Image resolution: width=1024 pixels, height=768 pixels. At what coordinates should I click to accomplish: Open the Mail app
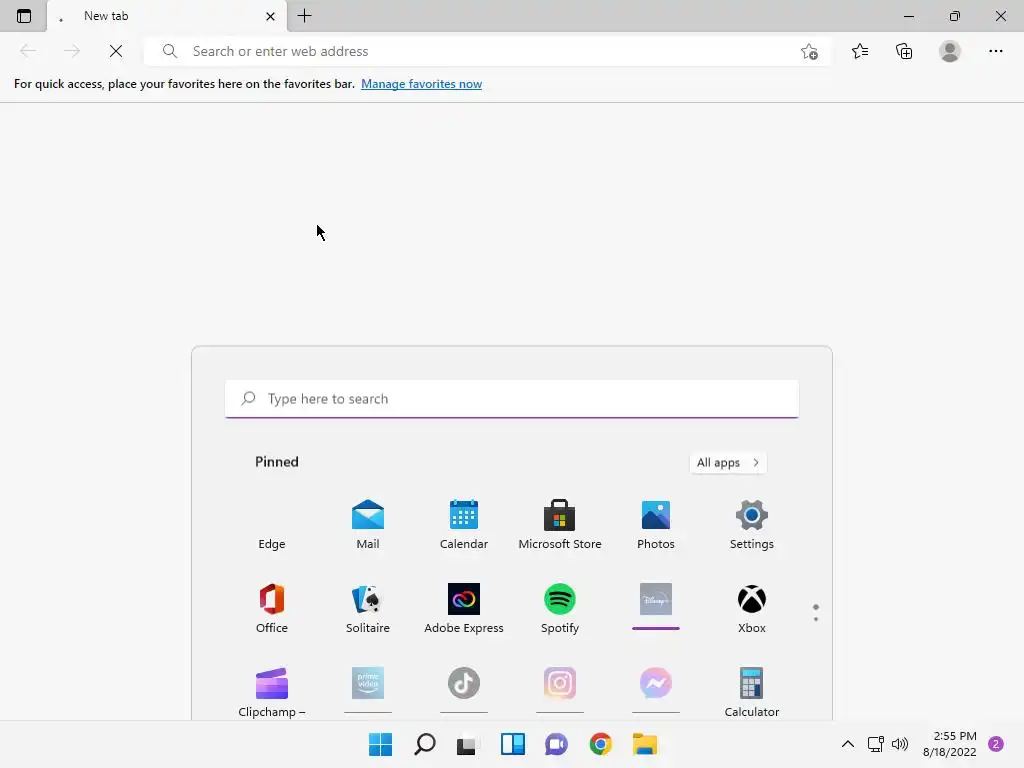coord(368,525)
